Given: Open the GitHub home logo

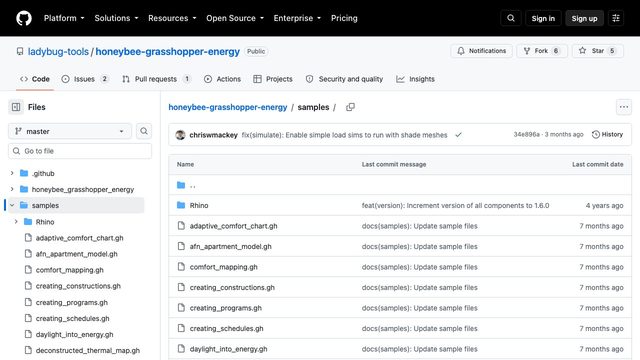Looking at the screenshot, I should coord(24,18).
